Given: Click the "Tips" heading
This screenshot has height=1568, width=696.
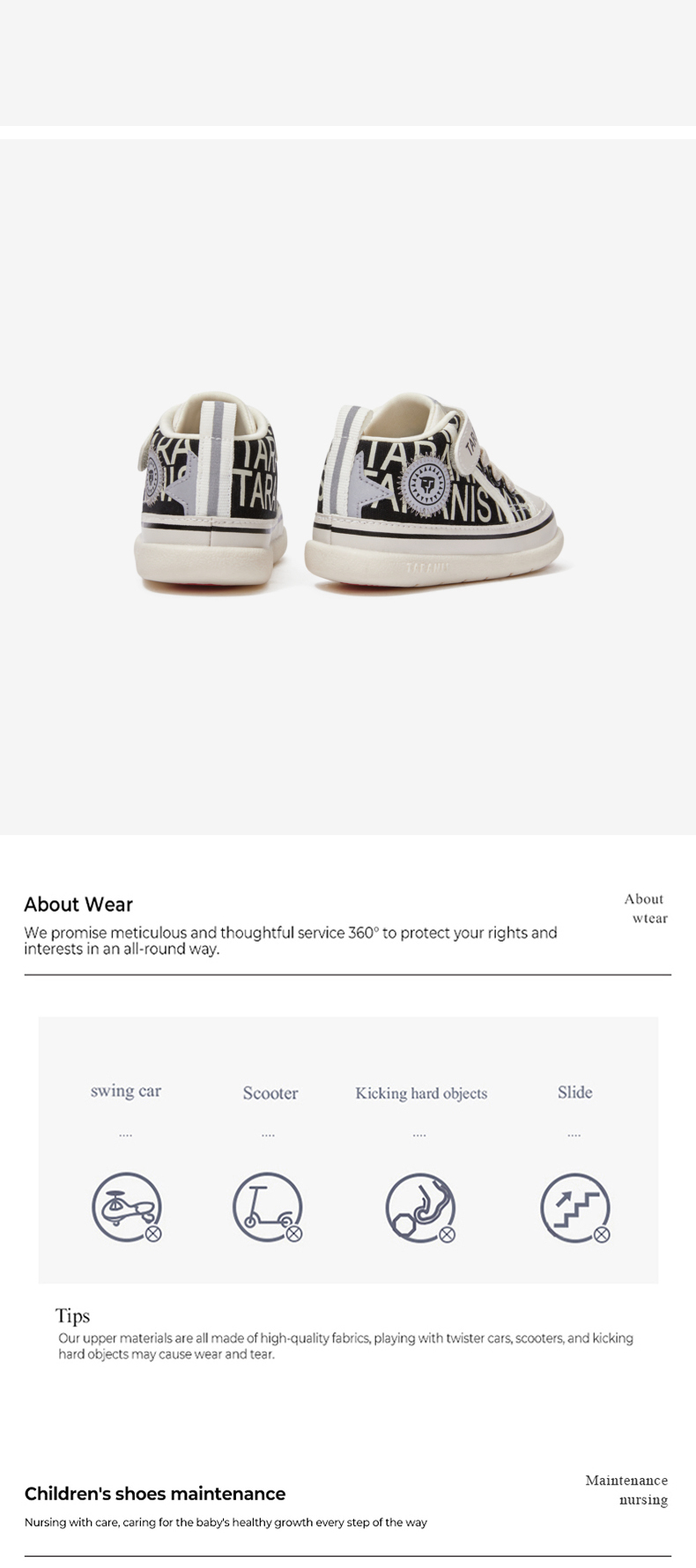Looking at the screenshot, I should coord(72,1316).
